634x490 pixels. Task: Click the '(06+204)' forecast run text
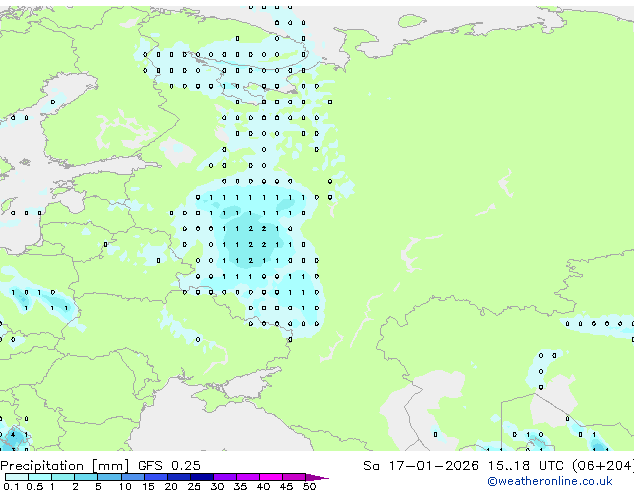(x=603, y=466)
